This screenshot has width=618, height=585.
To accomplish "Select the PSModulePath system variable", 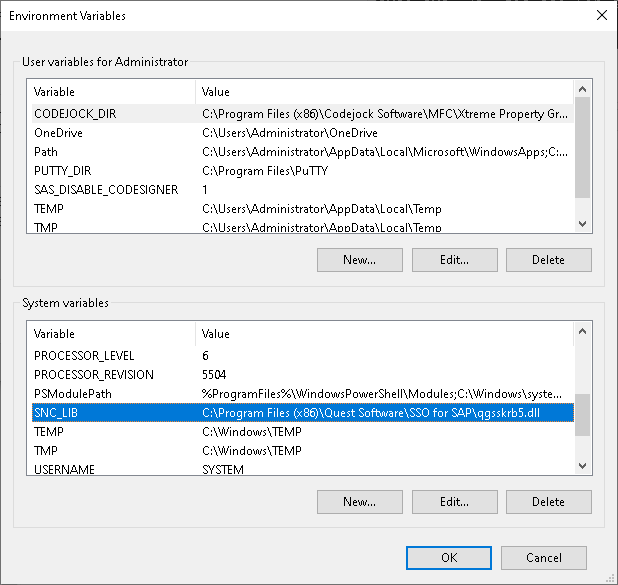I will pyautogui.click(x=303, y=394).
